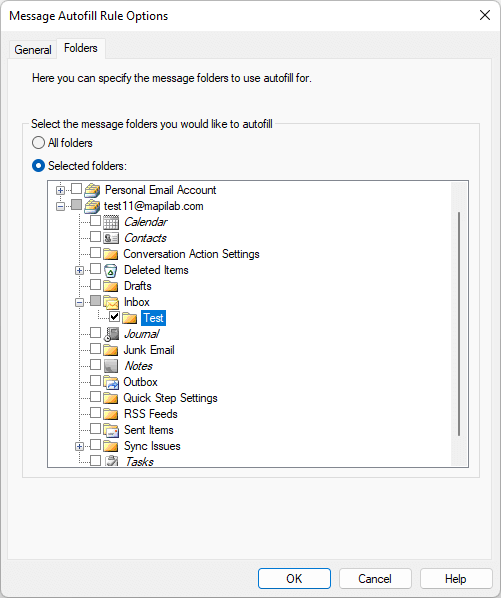Click the Inbox envelope folder icon
Screen dimensions: 501x598
pyautogui.click(x=111, y=302)
